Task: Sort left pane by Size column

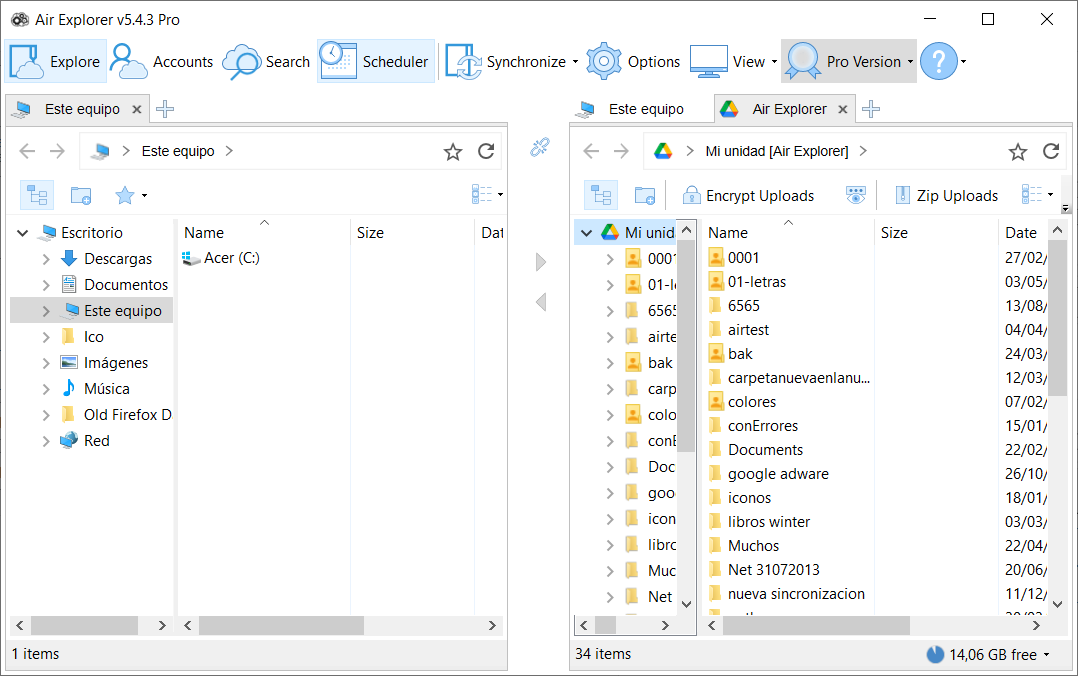Action: (x=412, y=232)
